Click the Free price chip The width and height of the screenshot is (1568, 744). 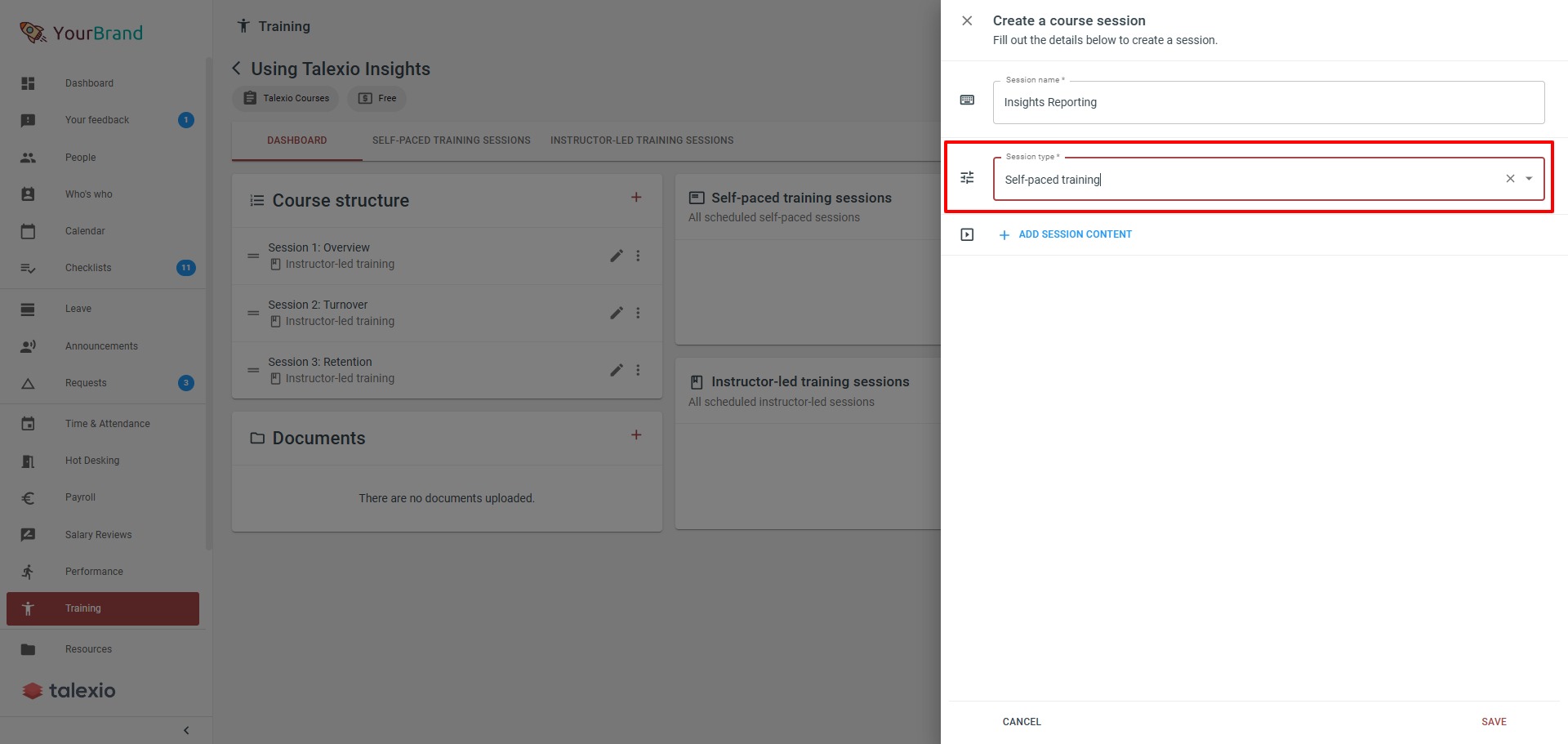point(376,98)
